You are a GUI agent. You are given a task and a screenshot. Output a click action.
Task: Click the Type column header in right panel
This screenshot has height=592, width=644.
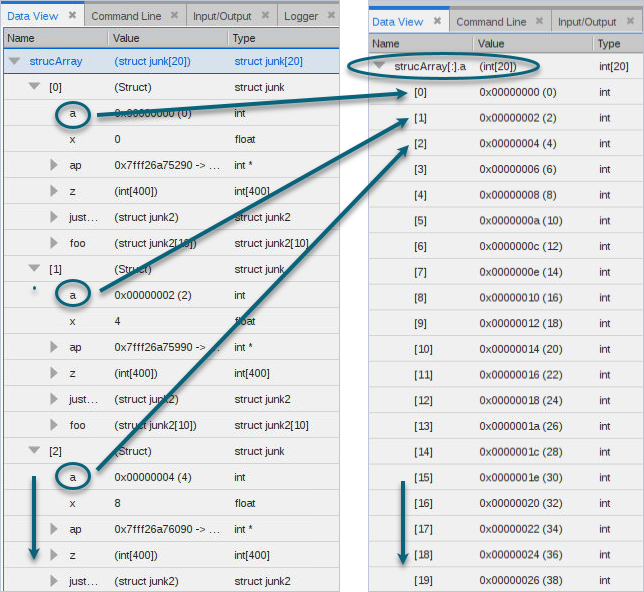[x=608, y=44]
